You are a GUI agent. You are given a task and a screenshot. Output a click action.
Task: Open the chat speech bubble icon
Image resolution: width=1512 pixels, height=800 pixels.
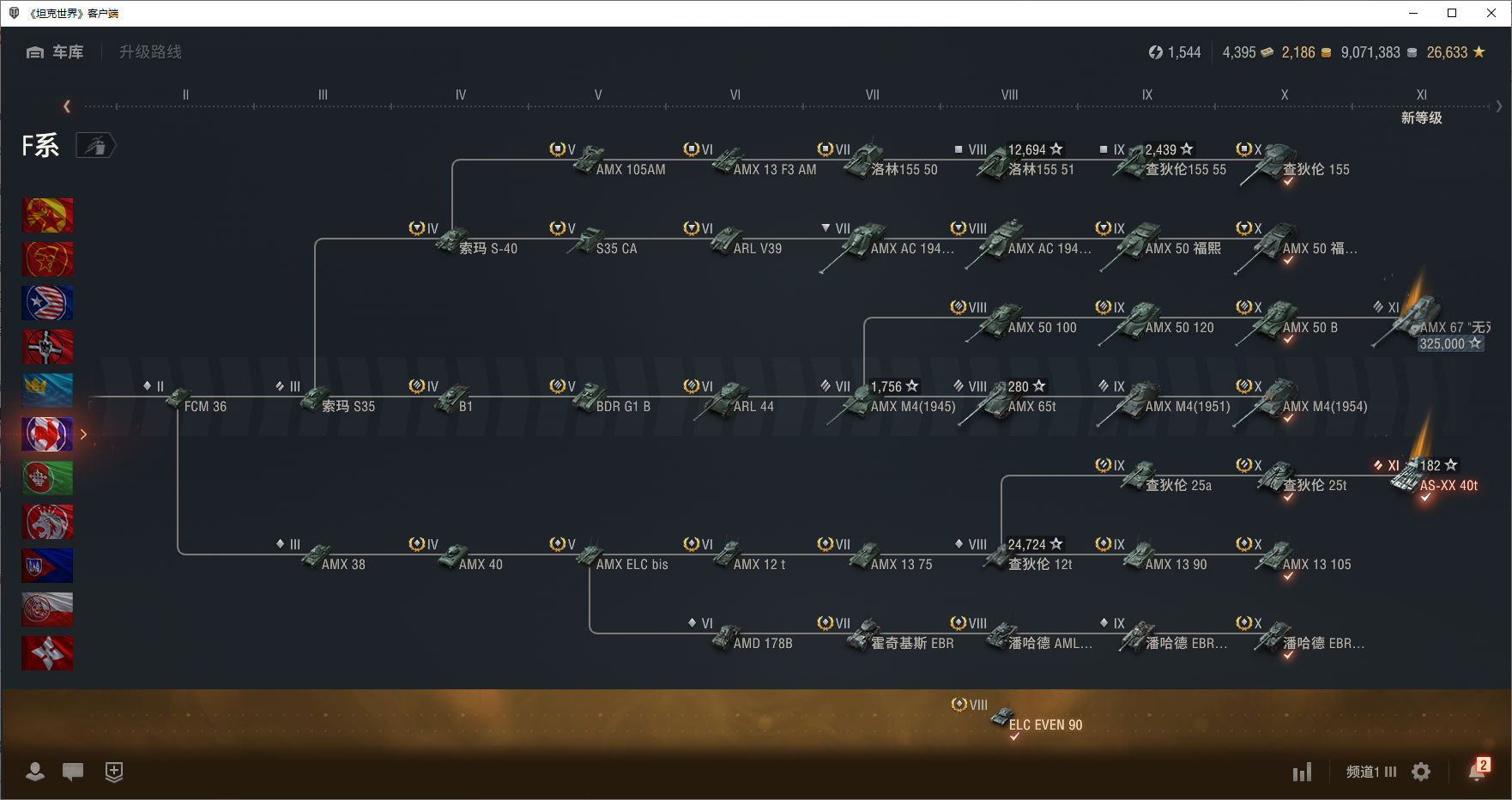(73, 772)
